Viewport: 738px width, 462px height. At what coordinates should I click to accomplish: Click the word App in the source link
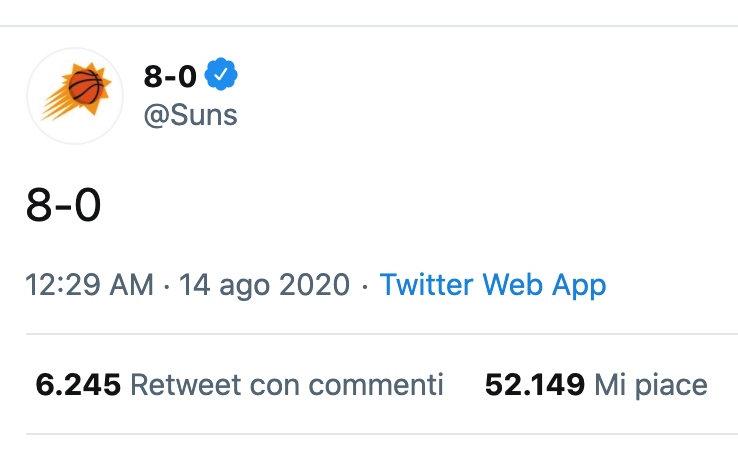pyautogui.click(x=579, y=286)
